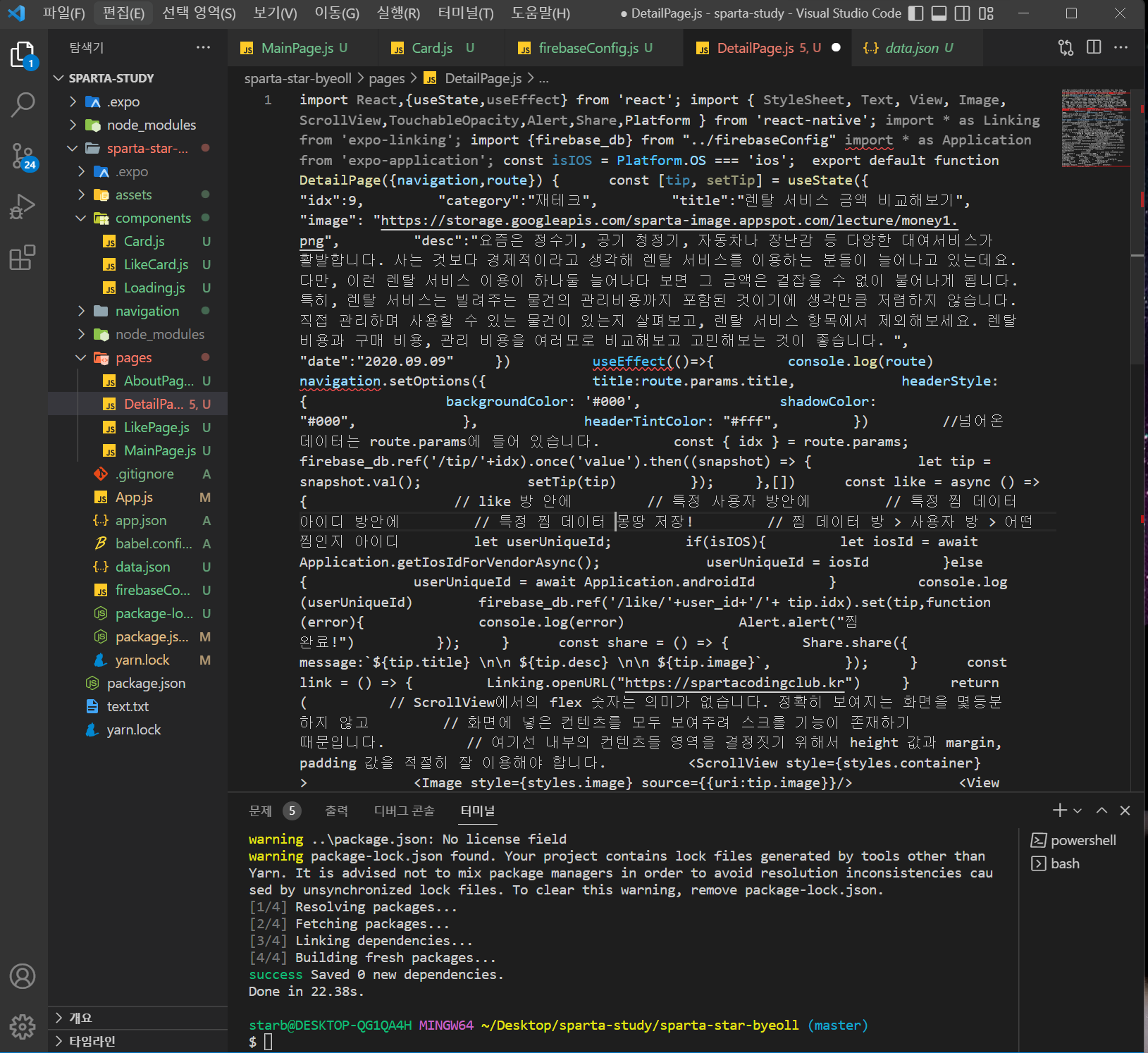Image resolution: width=1148 pixels, height=1053 pixels.
Task: Follow the spartacodingclub.kr URL in code
Action: 734,682
